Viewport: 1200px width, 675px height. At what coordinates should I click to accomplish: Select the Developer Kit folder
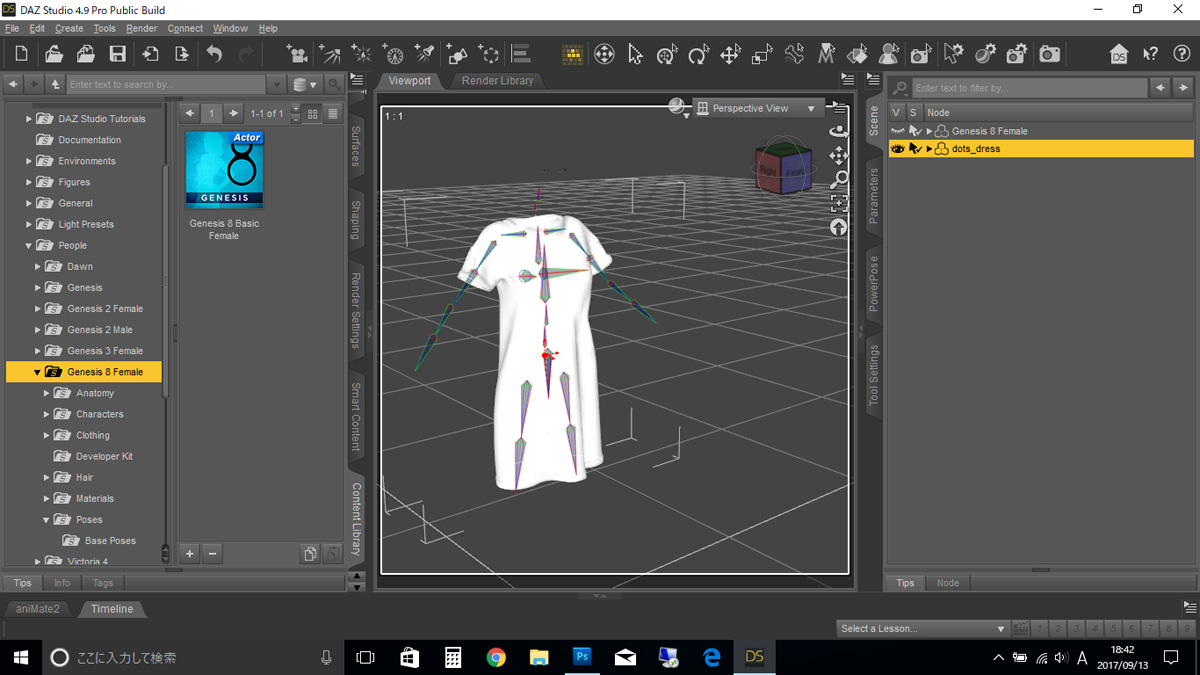pos(104,457)
